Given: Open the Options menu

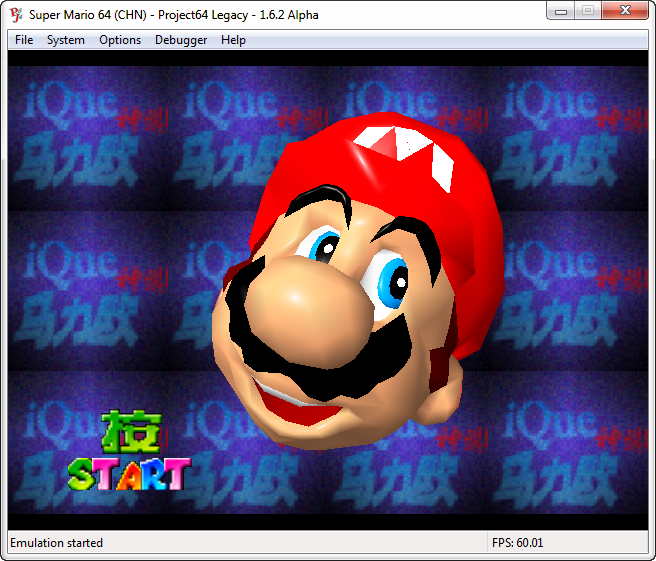Looking at the screenshot, I should point(120,40).
